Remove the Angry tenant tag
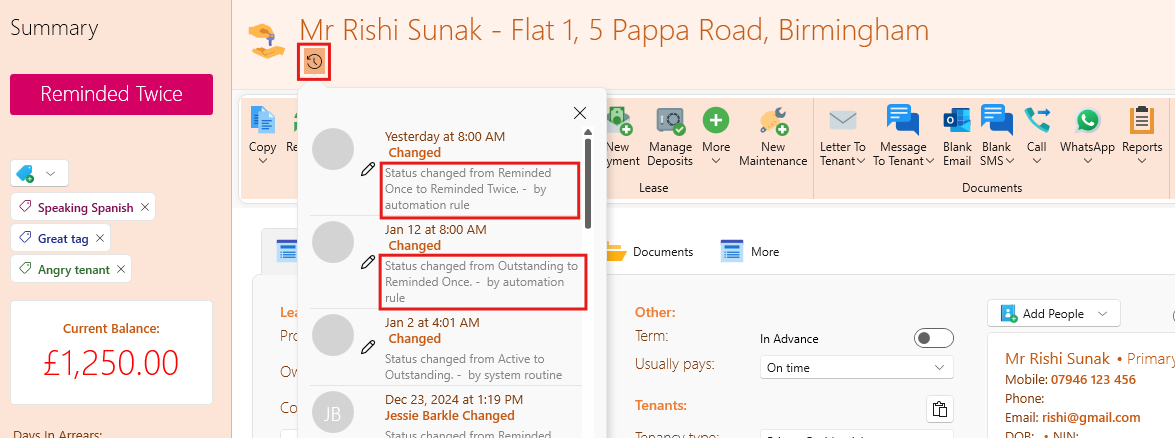This screenshot has width=1175, height=438. pyautogui.click(x=121, y=269)
